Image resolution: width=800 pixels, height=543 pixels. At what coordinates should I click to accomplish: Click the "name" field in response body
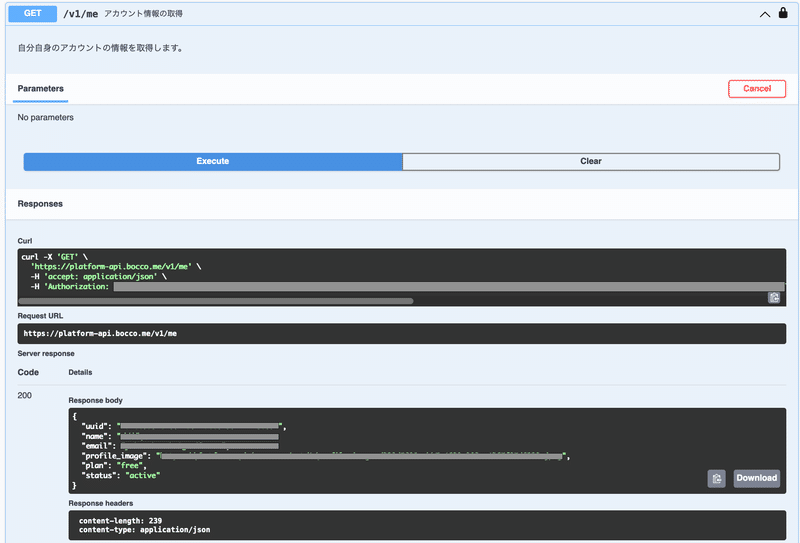180,436
